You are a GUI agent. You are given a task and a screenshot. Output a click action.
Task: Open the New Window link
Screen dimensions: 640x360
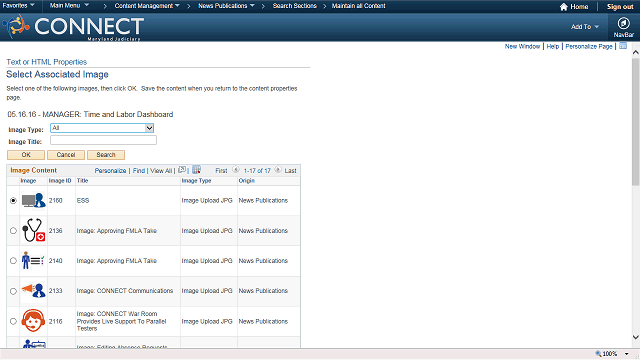click(x=522, y=47)
